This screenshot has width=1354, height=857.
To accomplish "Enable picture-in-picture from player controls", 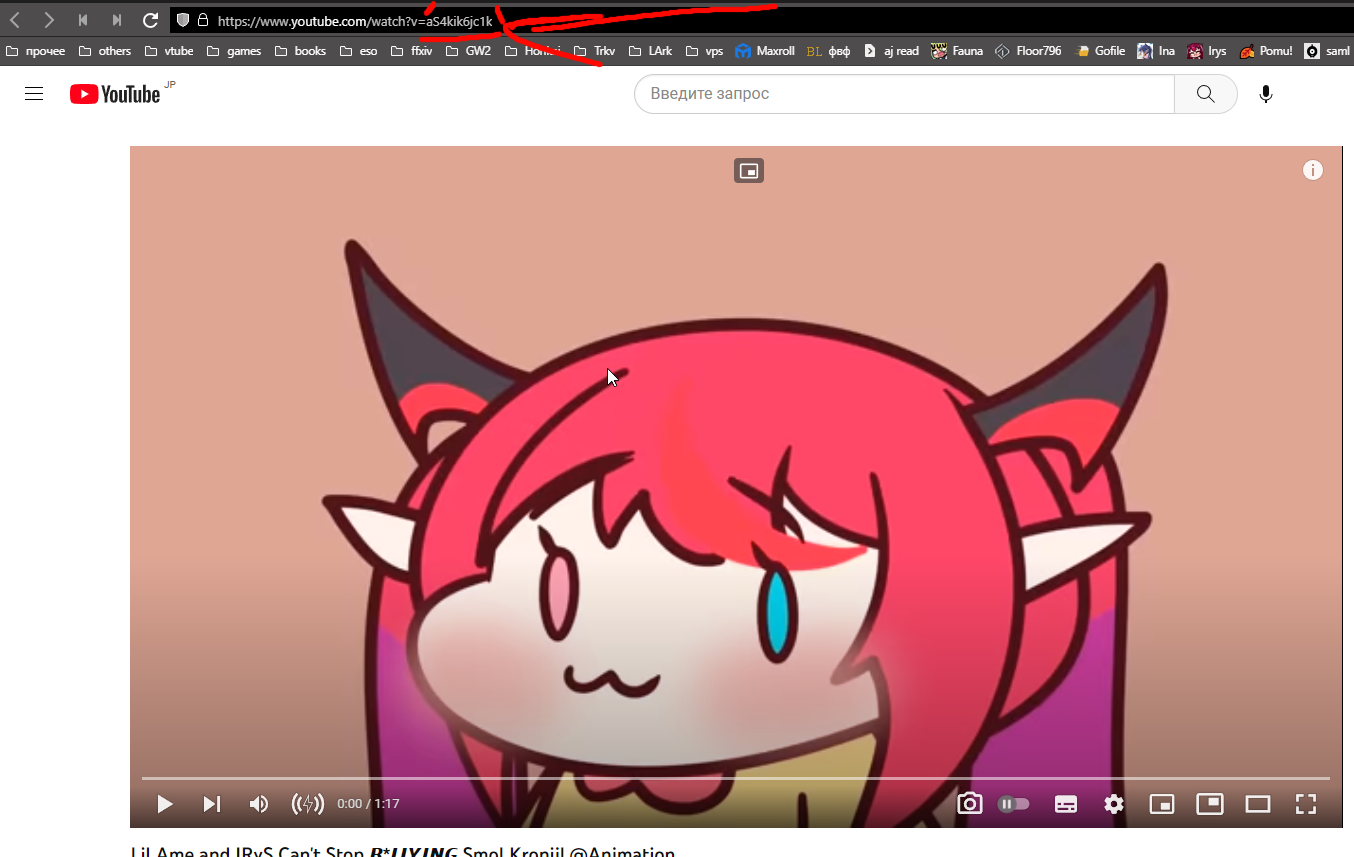I will (1210, 803).
